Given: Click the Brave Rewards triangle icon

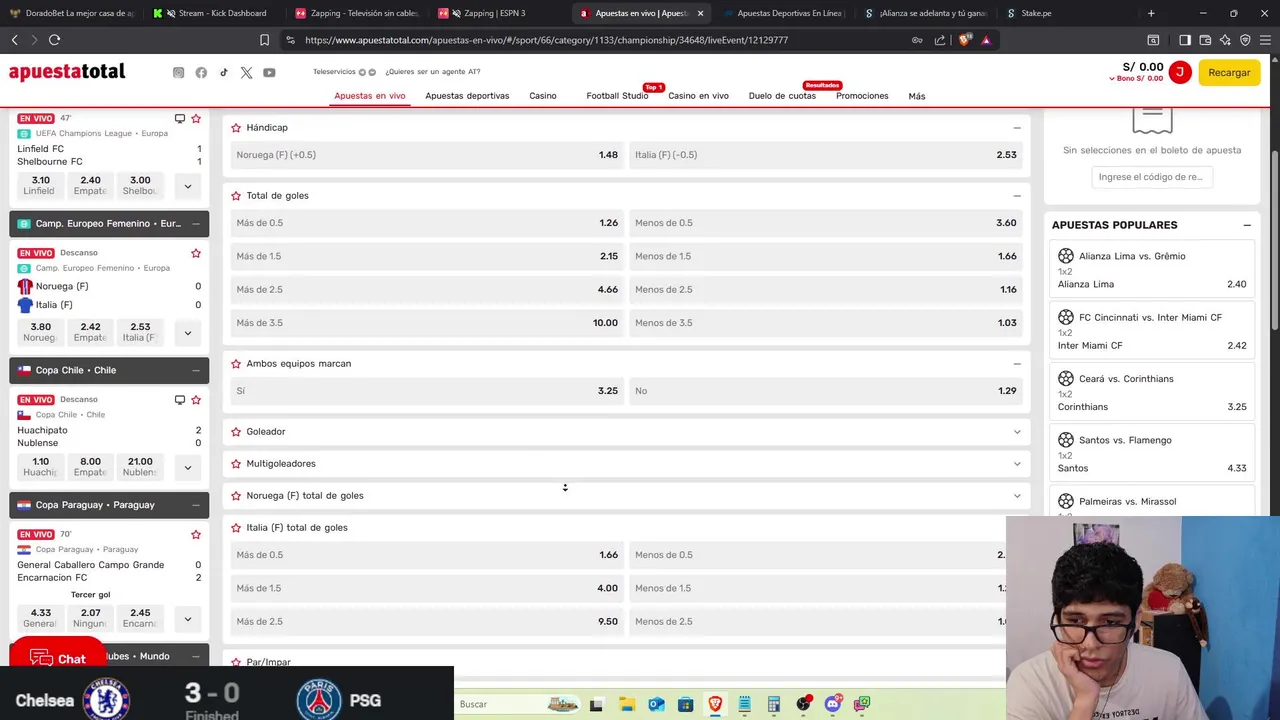Looking at the screenshot, I should pos(986,40).
